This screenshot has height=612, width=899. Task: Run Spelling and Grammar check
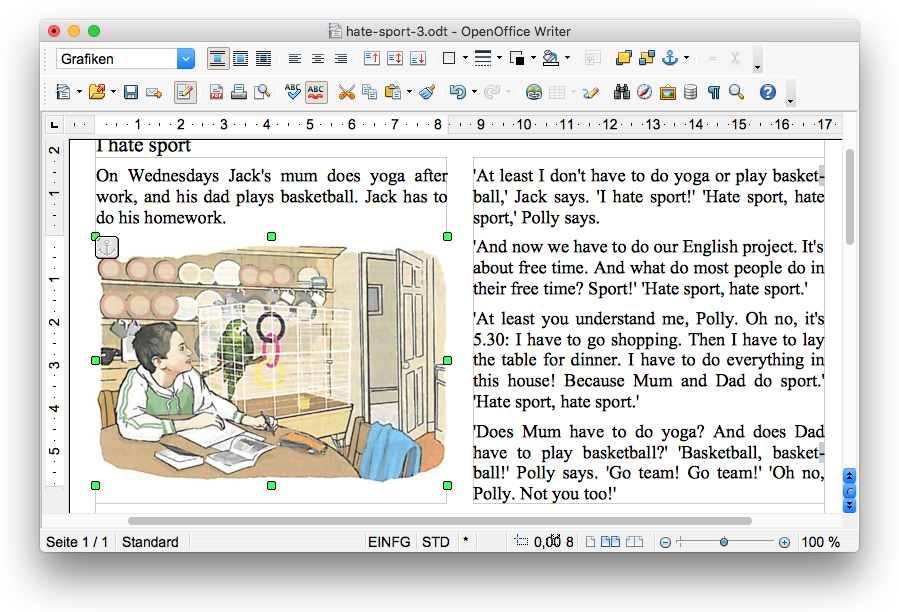[x=292, y=92]
